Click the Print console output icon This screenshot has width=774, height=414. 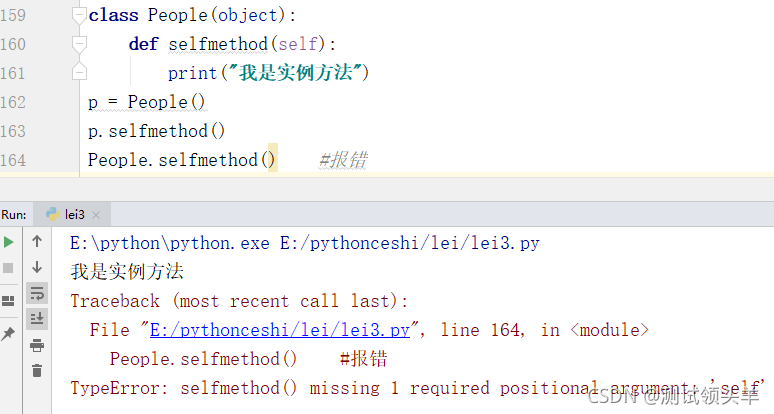click(37, 345)
